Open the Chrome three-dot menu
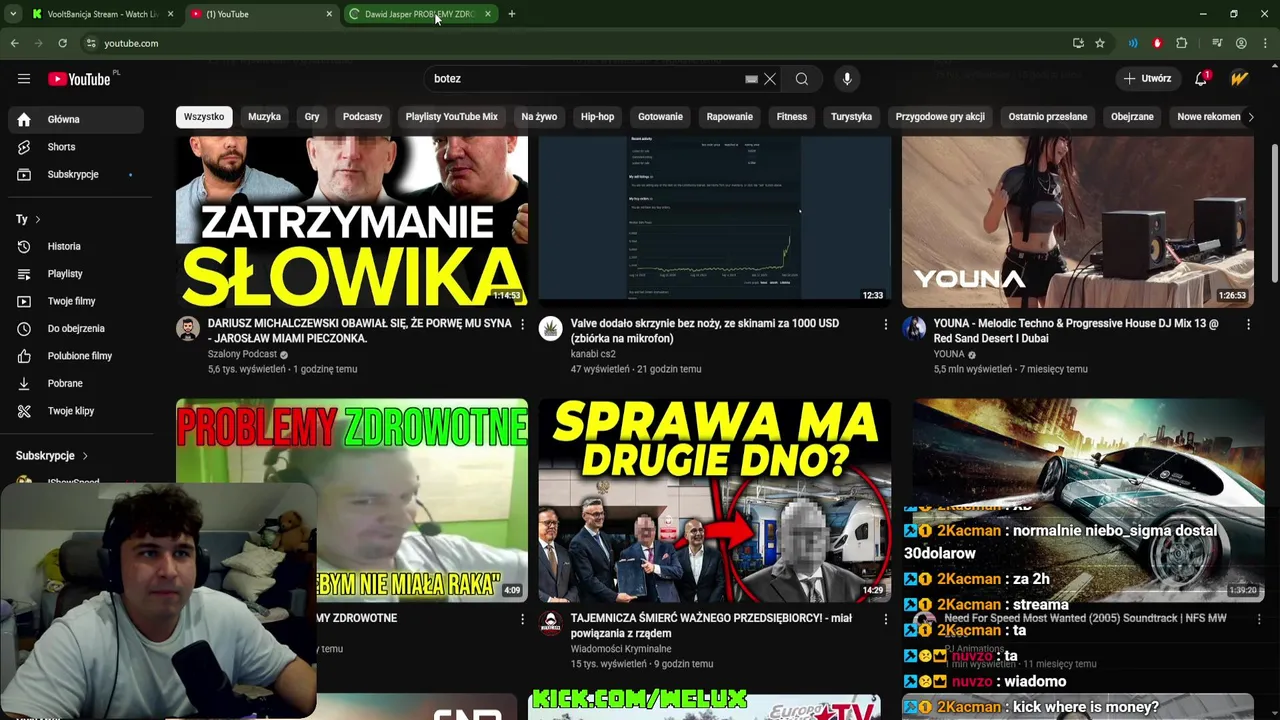This screenshot has width=1280, height=720. pos(1265,43)
